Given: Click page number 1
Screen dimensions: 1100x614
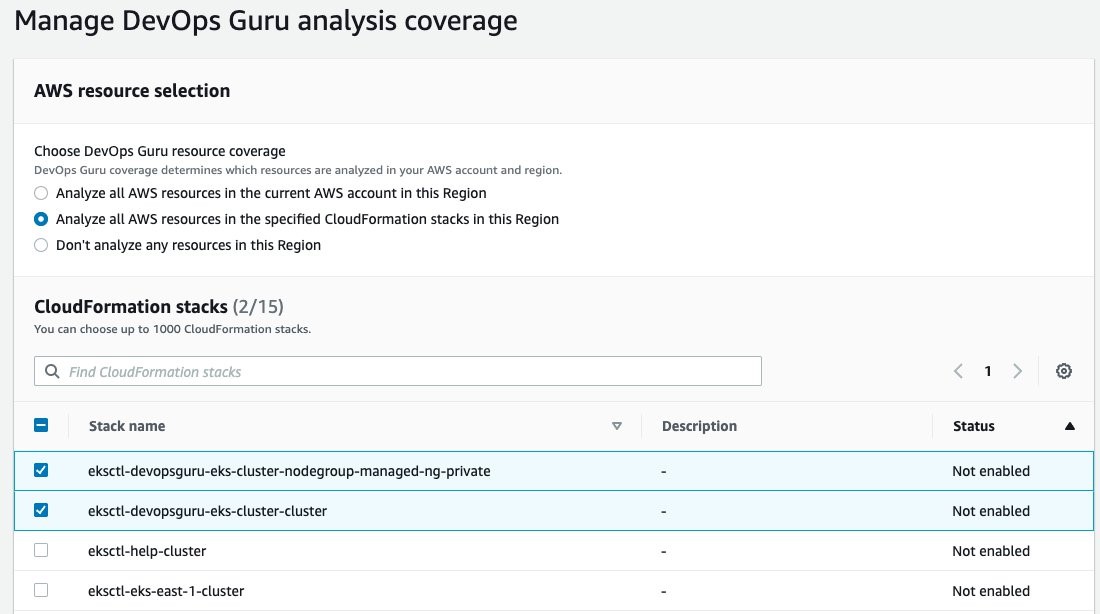Looking at the screenshot, I should pos(988,371).
